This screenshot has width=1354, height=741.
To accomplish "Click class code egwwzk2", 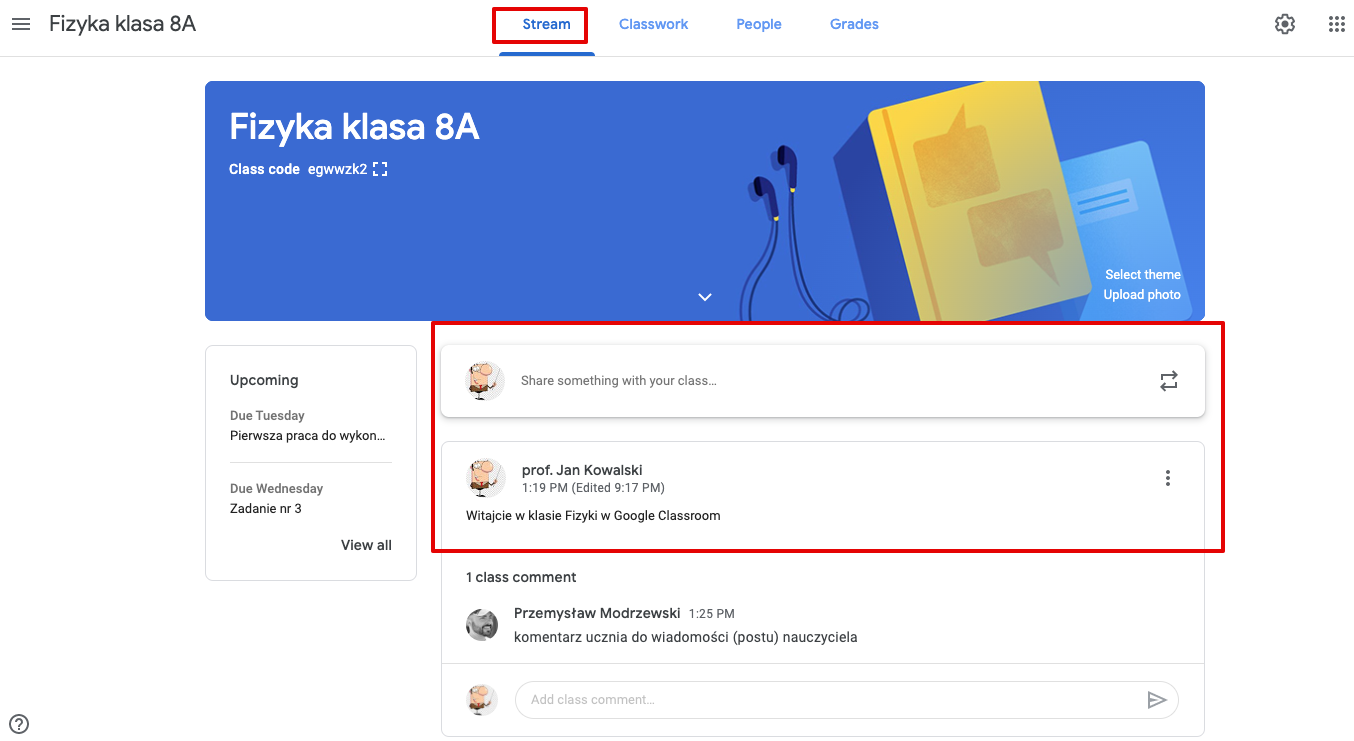I will [x=337, y=169].
